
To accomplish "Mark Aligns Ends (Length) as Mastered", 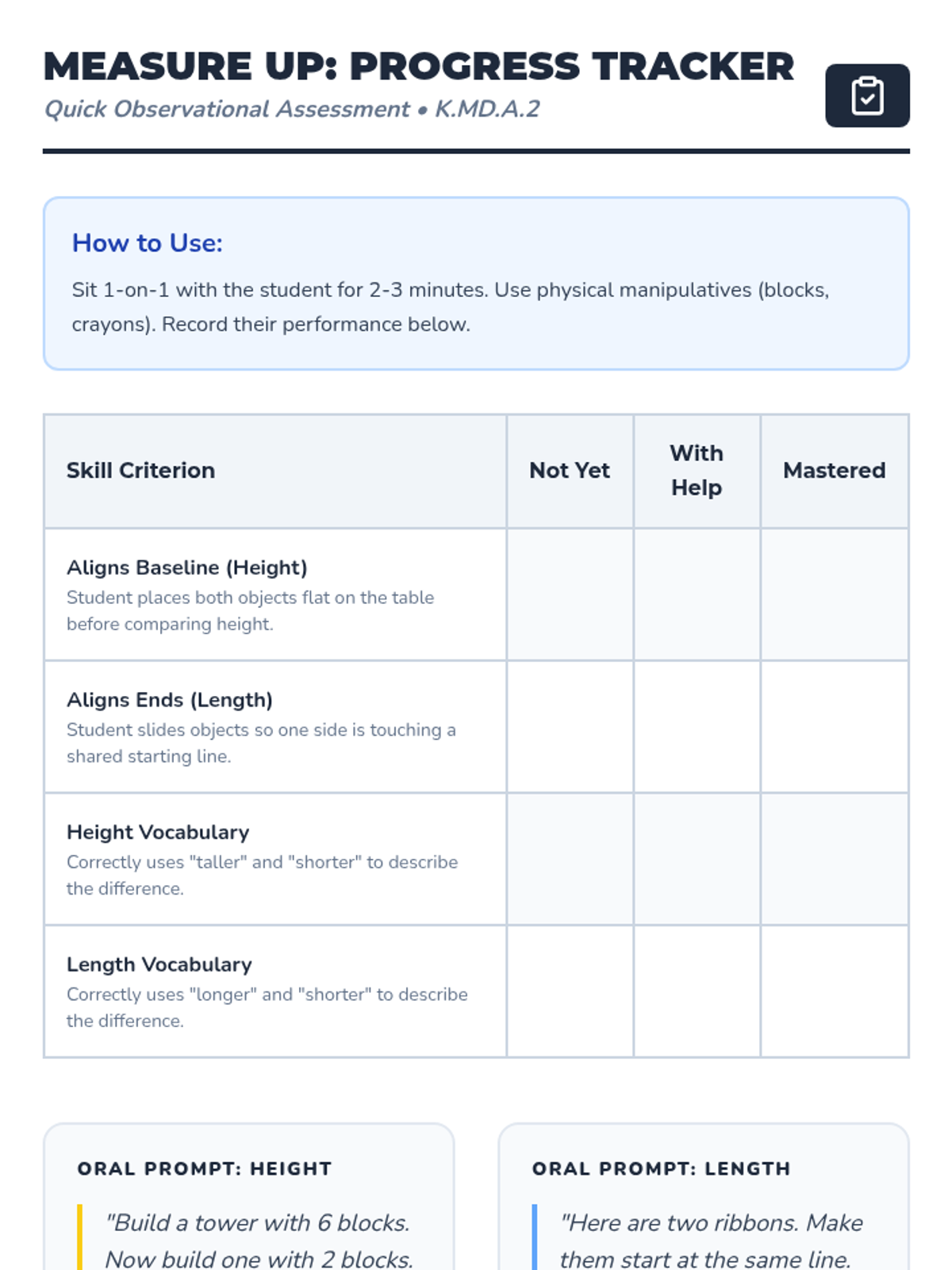I will [x=834, y=726].
